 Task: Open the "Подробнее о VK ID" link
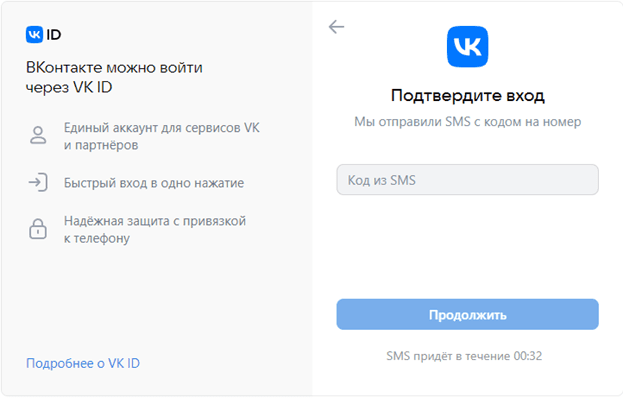[83, 363]
